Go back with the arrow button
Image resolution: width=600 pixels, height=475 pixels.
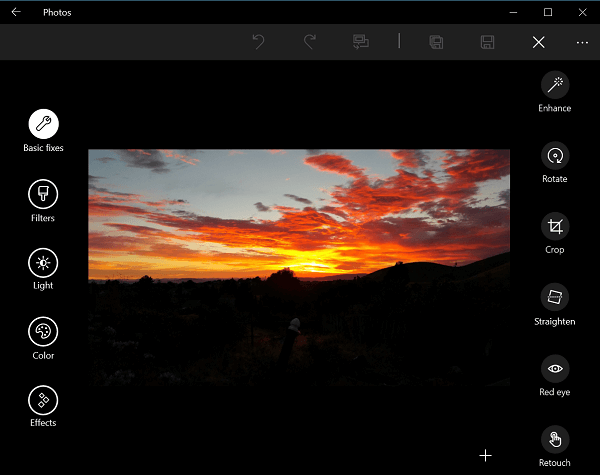[x=16, y=12]
